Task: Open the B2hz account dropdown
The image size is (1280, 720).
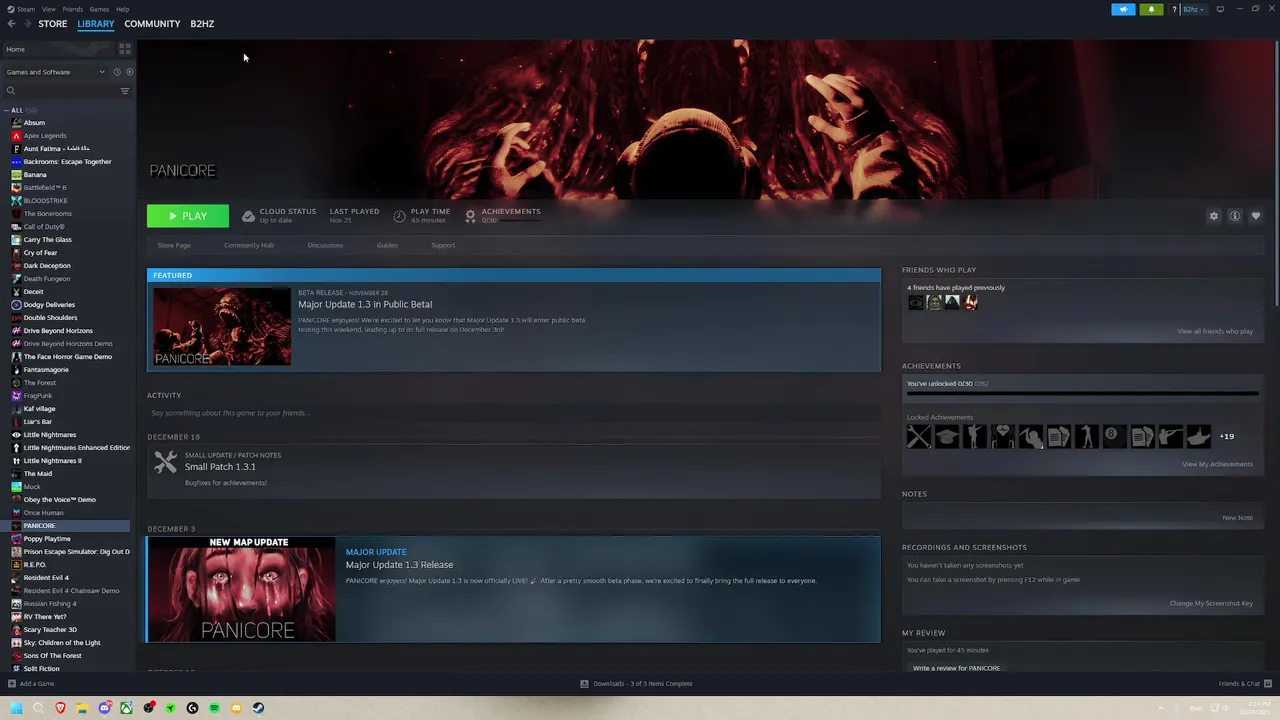Action: click(1194, 9)
